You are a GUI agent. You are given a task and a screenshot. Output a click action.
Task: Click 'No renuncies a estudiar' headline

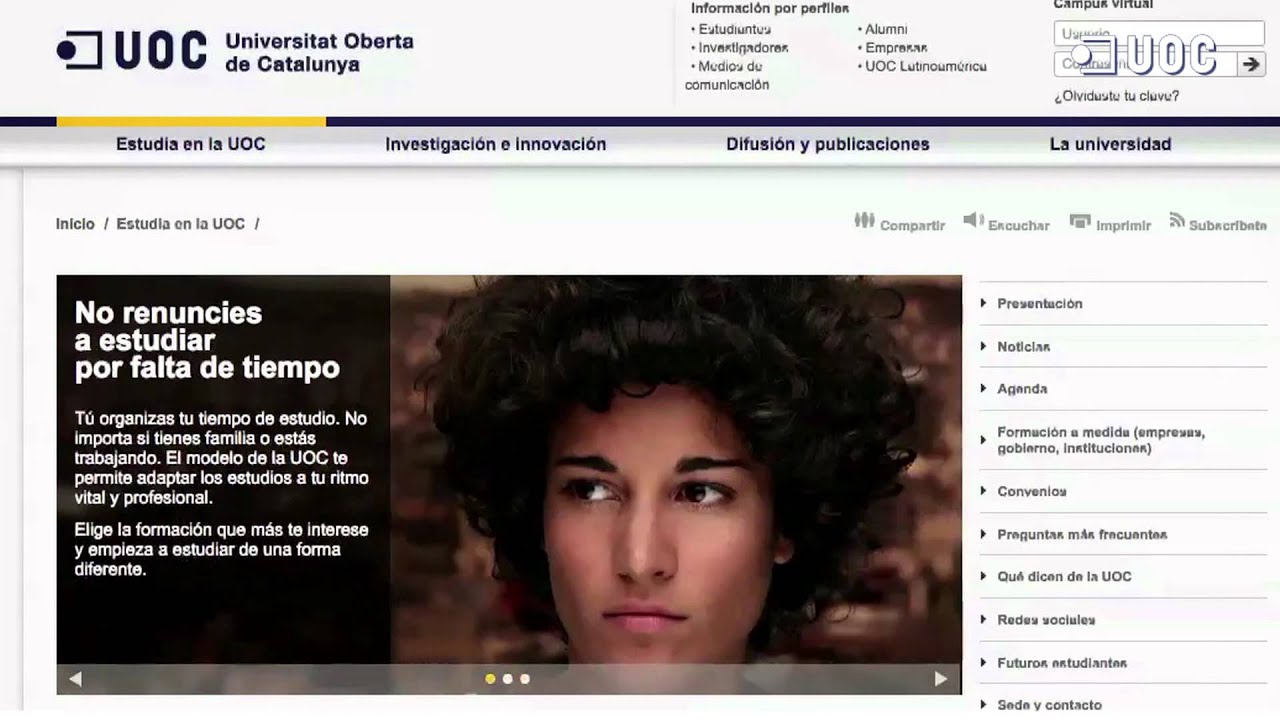[x=207, y=340]
